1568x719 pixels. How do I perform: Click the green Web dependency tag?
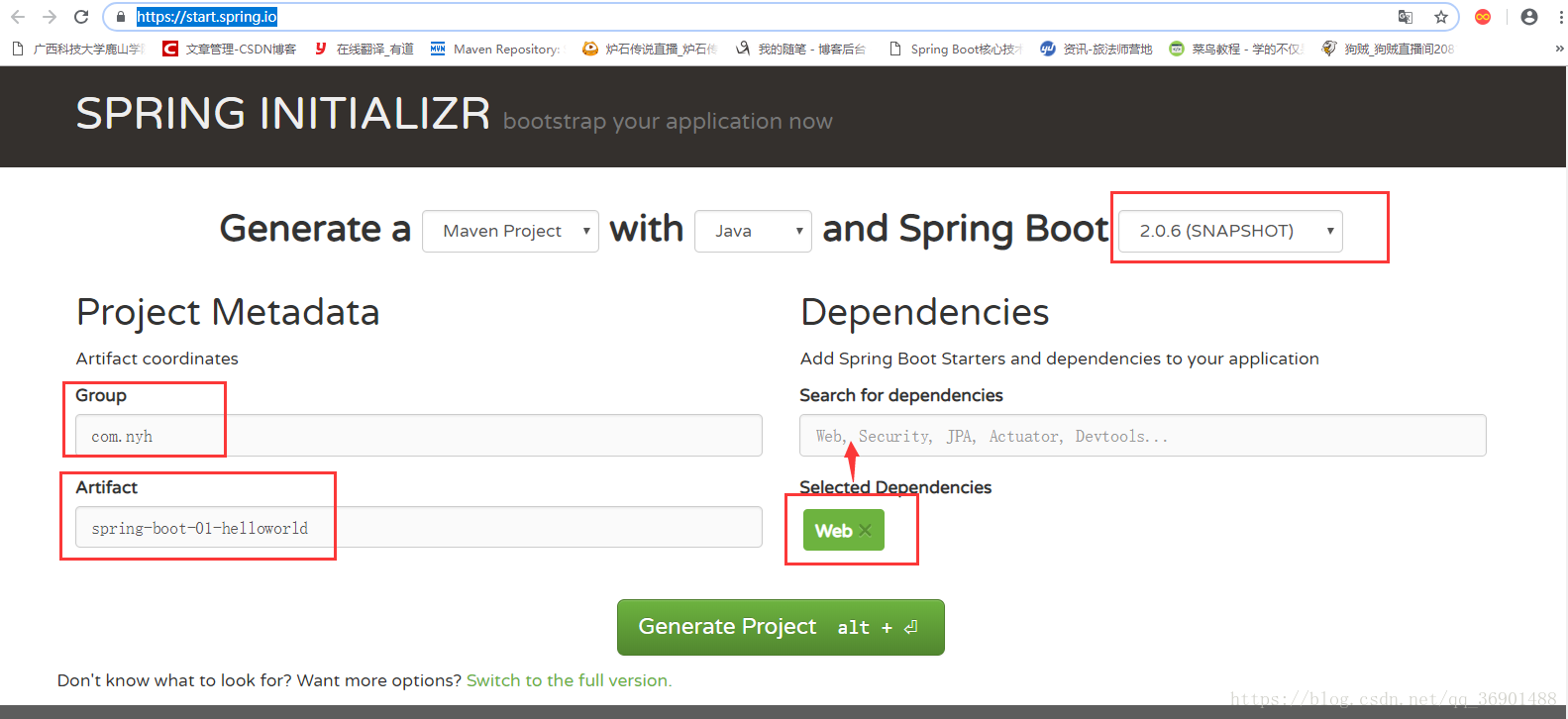[843, 530]
